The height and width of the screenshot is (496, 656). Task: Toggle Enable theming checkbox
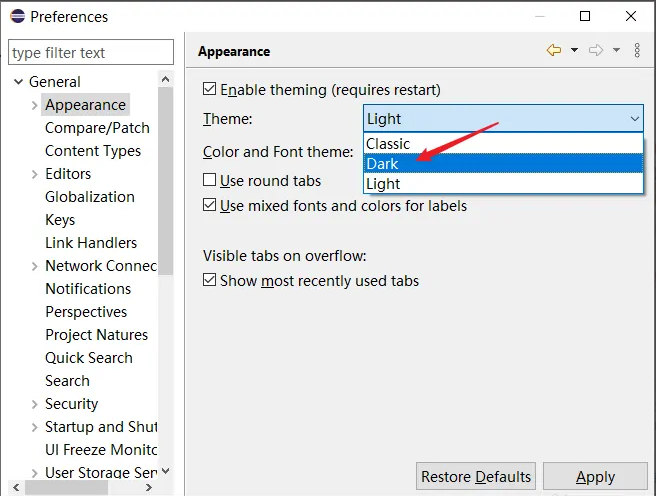210,89
